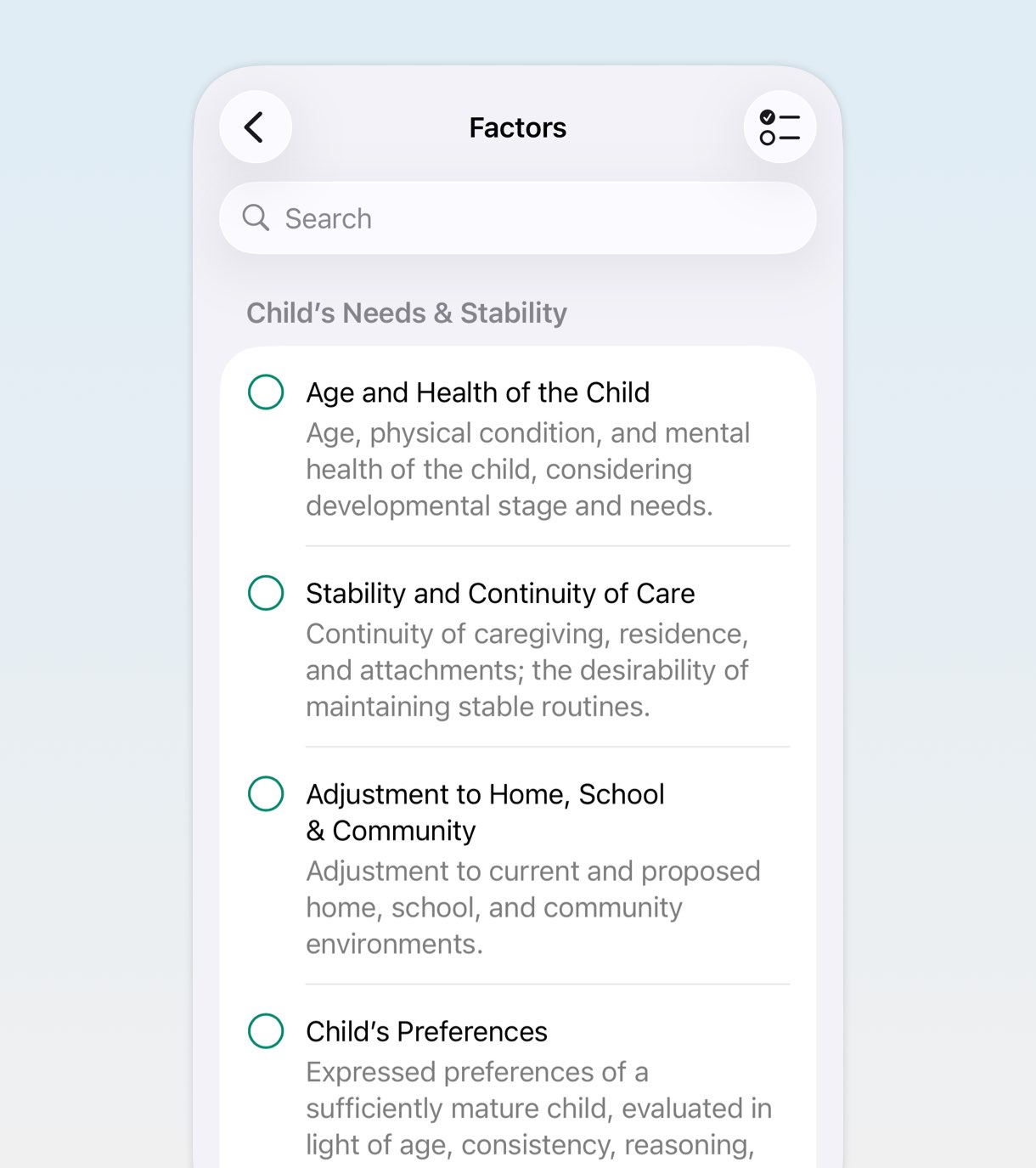1036x1168 pixels.
Task: Click the Age and Health description text
Action: (x=527, y=470)
